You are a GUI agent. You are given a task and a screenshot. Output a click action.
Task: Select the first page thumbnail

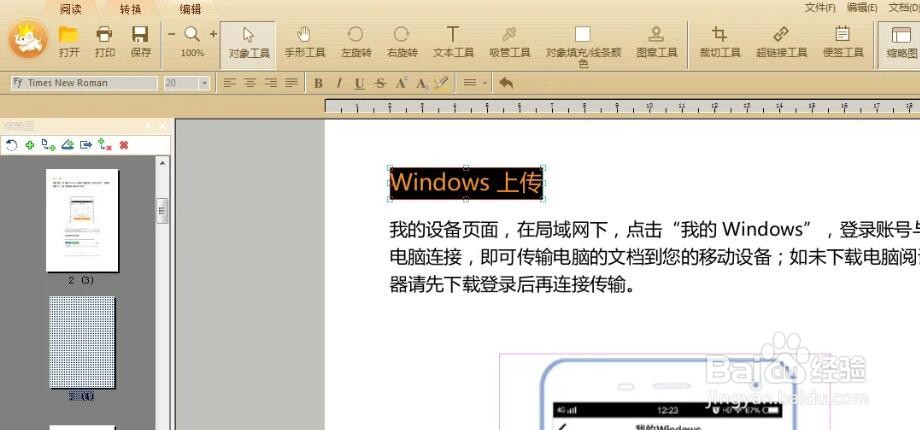click(82, 221)
